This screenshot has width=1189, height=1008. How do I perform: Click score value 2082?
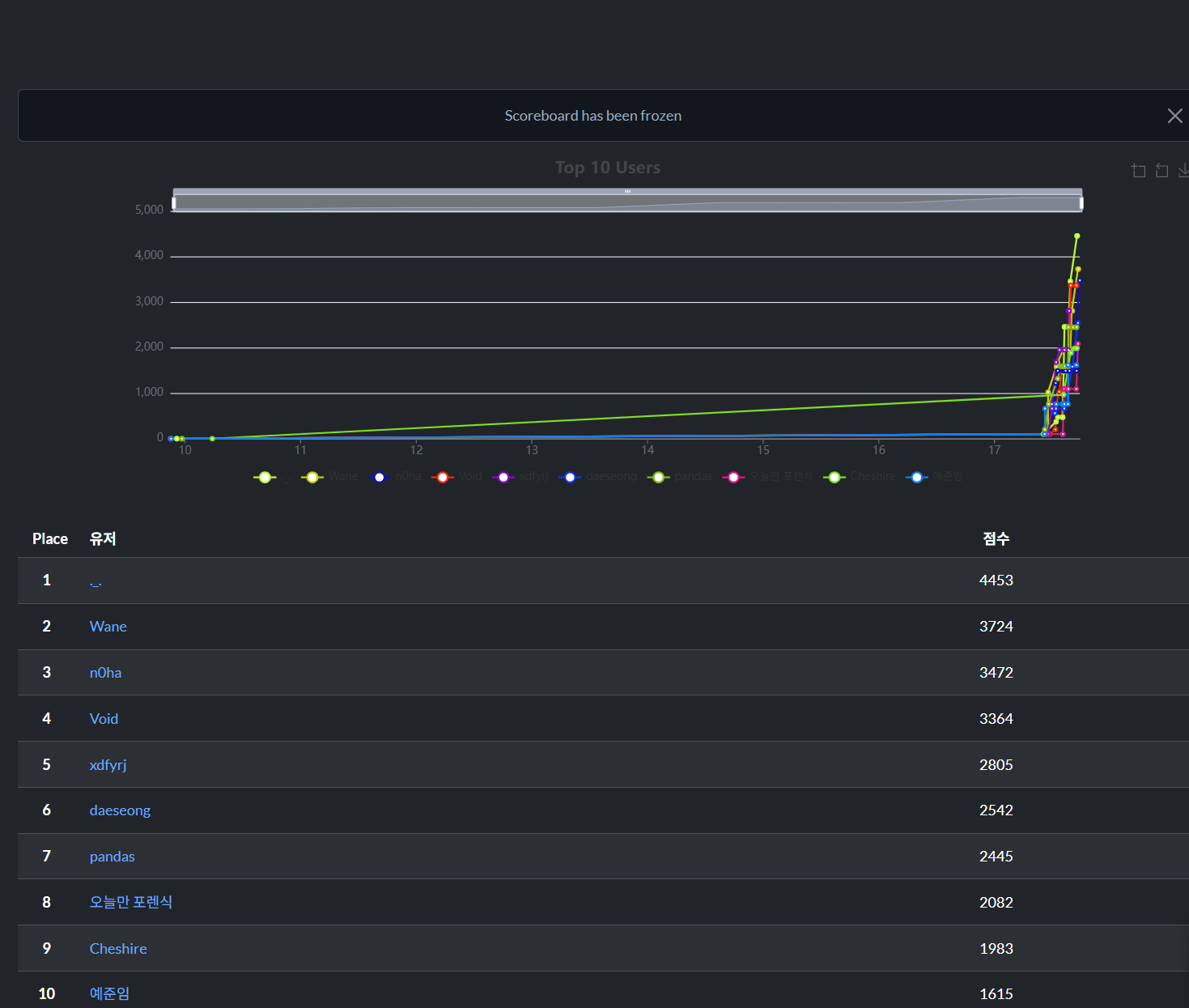[996, 903]
